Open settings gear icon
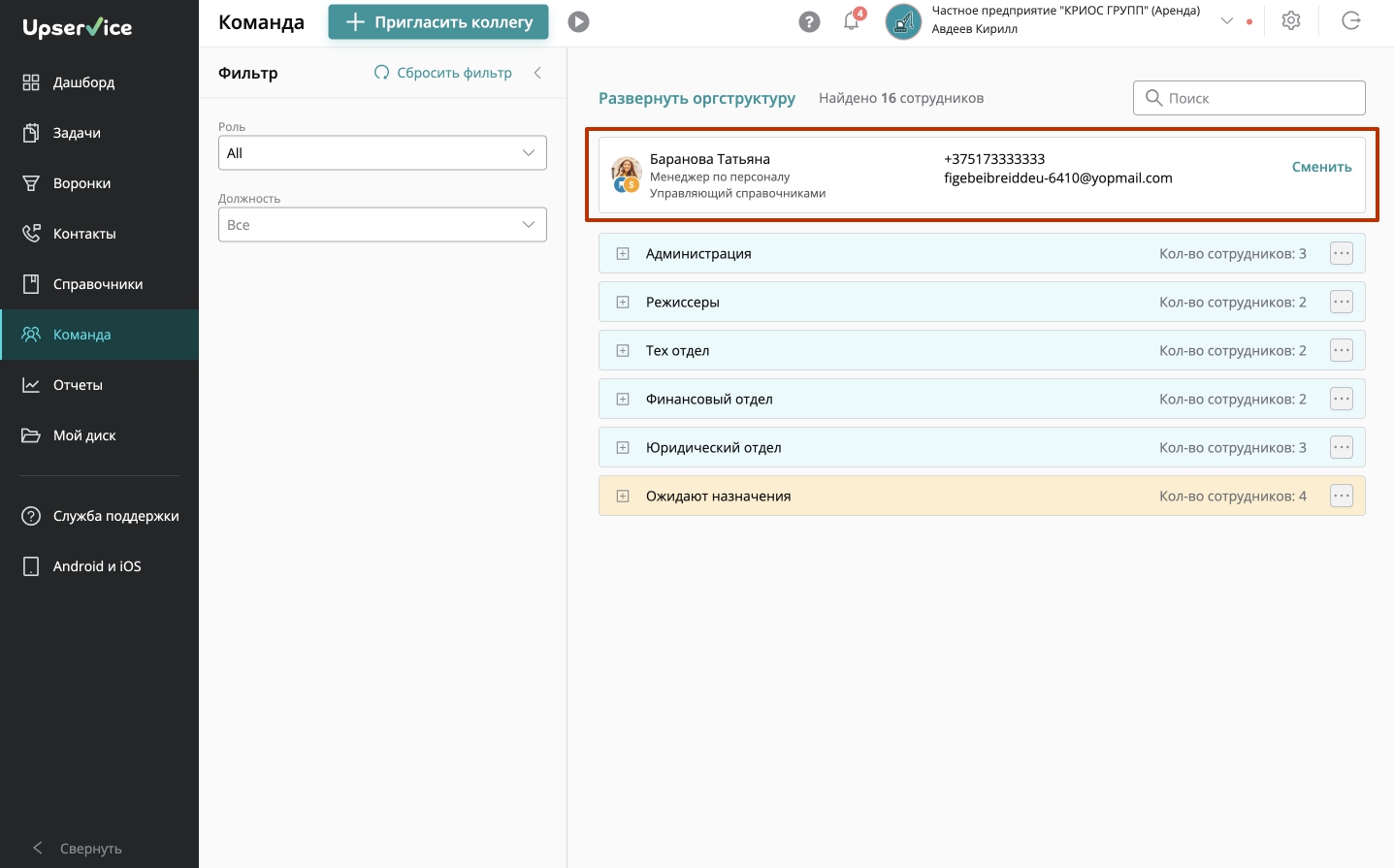The height and width of the screenshot is (868, 1394). pyautogui.click(x=1291, y=20)
